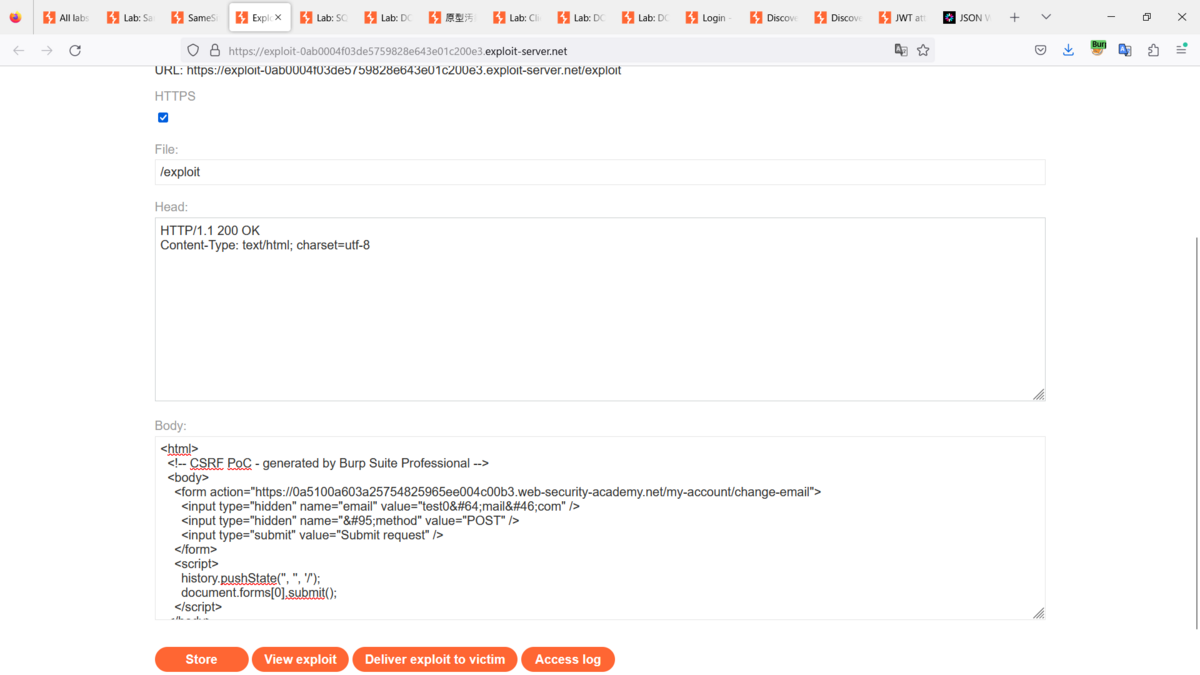Switch to the Lab: Sa tab
Screen dimensions: 1200x675
[129, 18]
